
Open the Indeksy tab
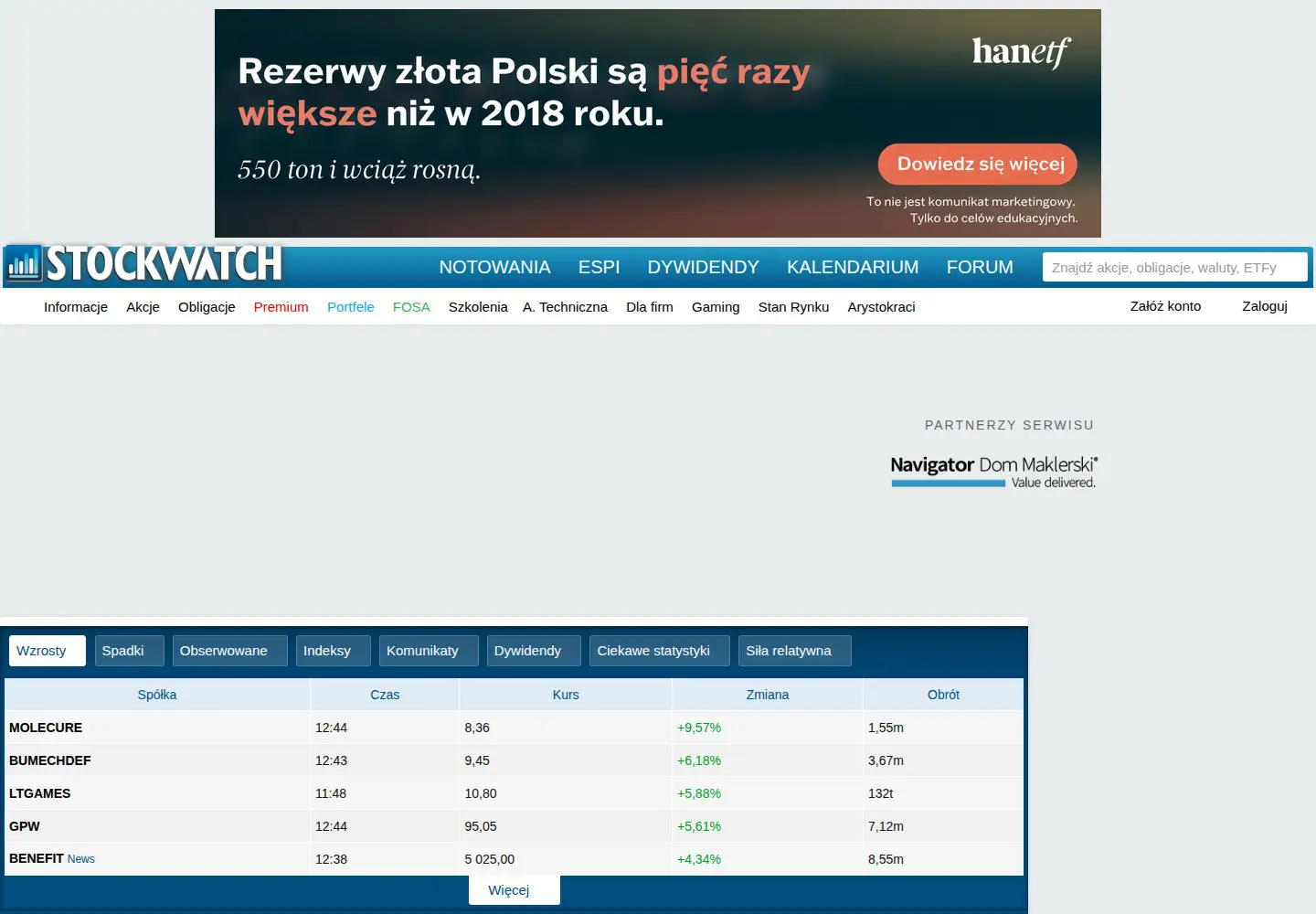click(x=333, y=651)
